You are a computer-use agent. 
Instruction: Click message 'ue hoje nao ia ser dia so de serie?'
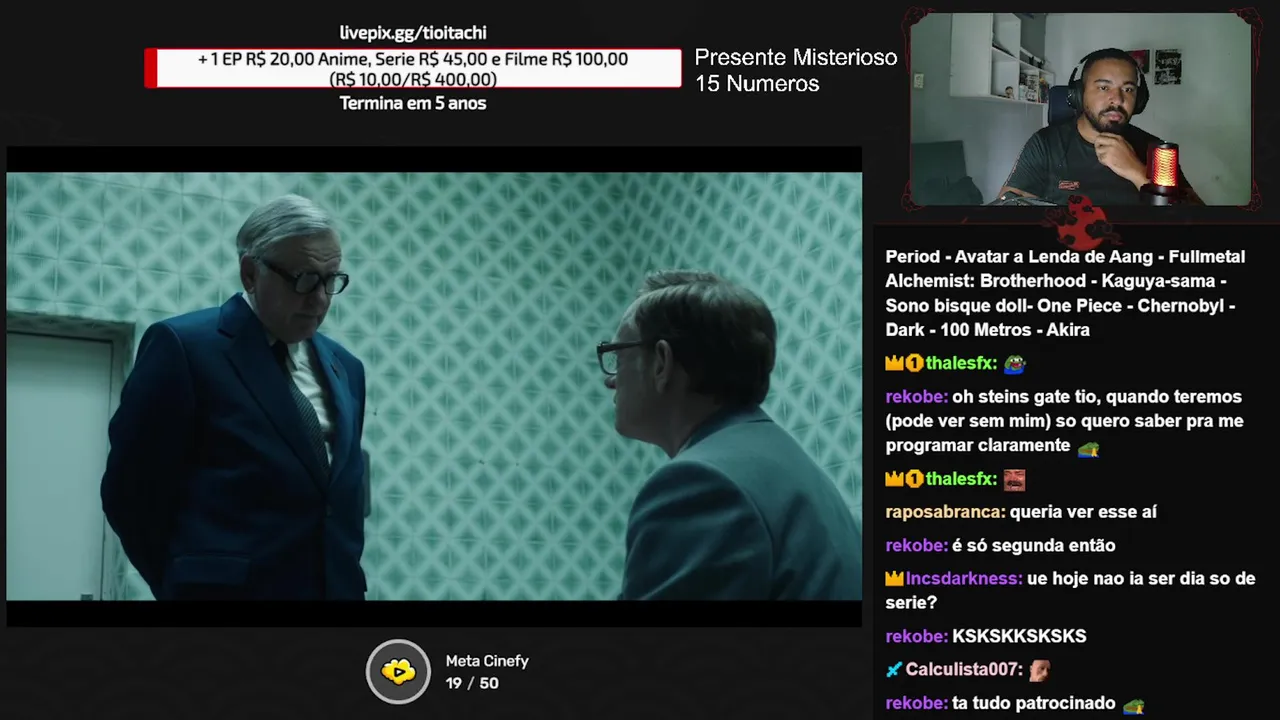[x=1070, y=590]
